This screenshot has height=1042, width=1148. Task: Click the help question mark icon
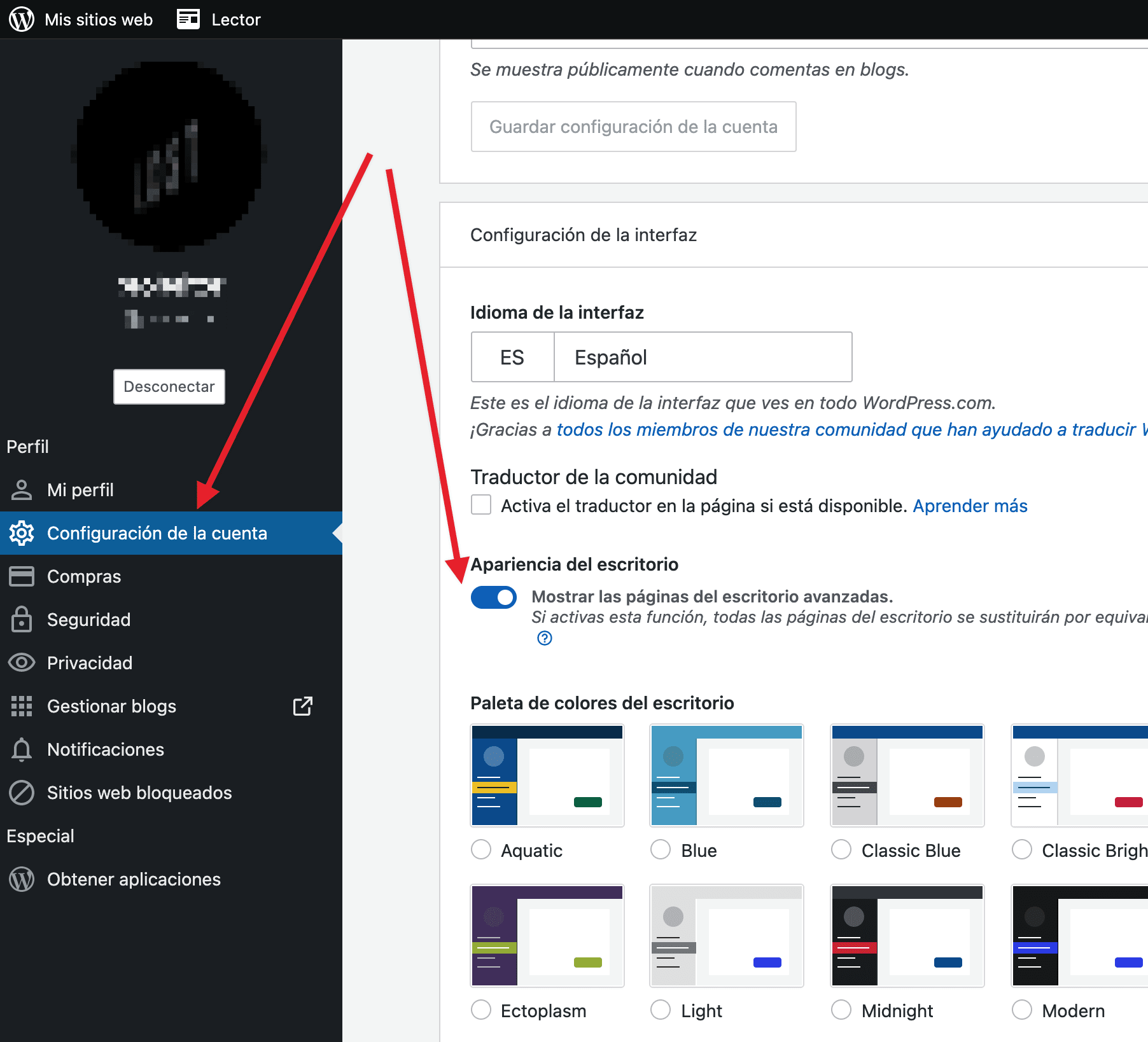(545, 638)
